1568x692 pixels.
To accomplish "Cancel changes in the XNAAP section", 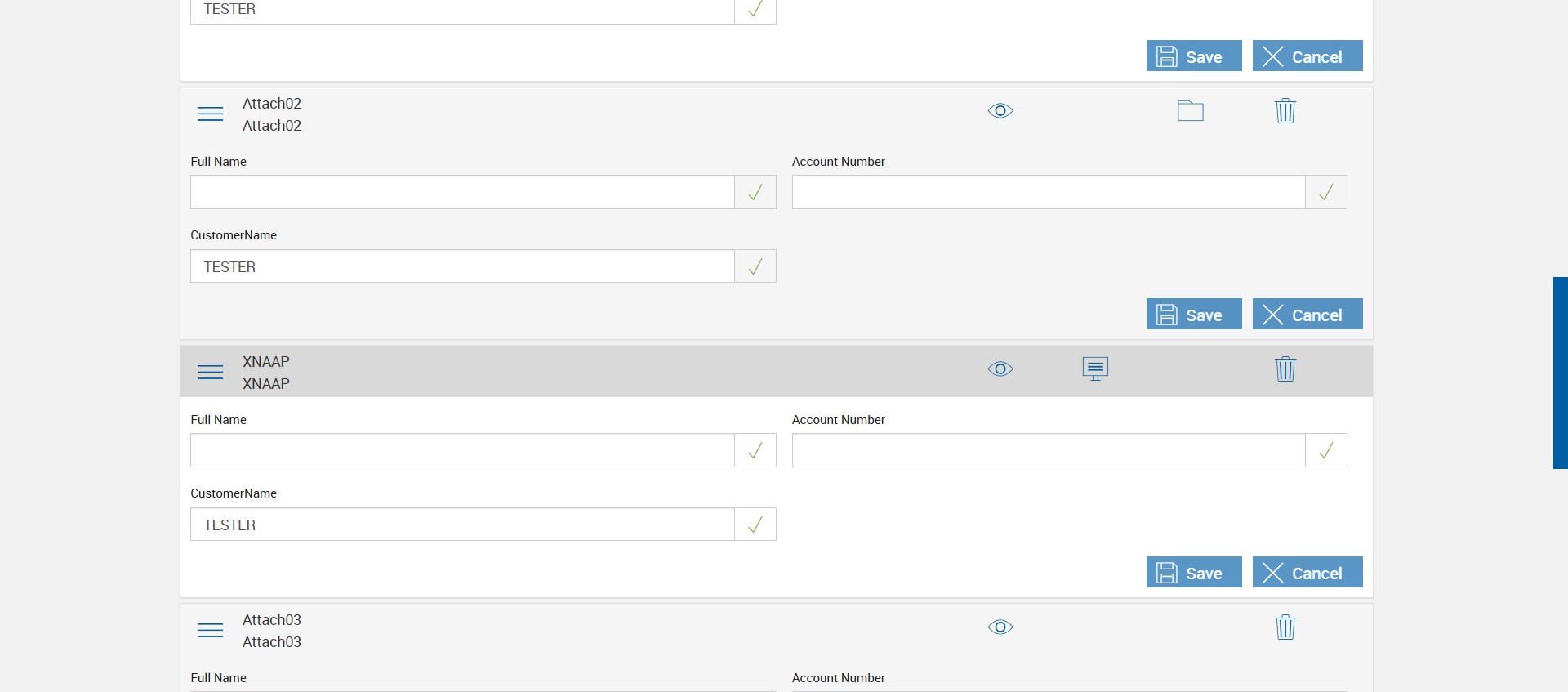I will [1307, 573].
